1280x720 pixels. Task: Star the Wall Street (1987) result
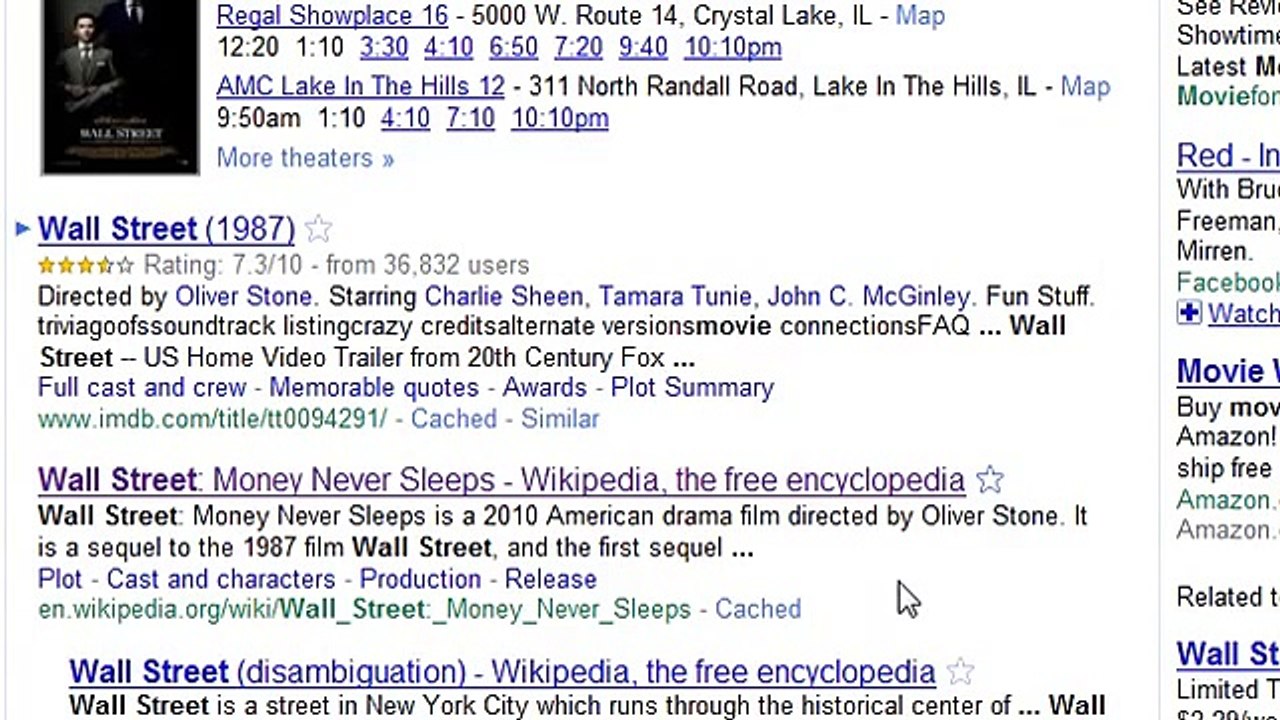318,230
